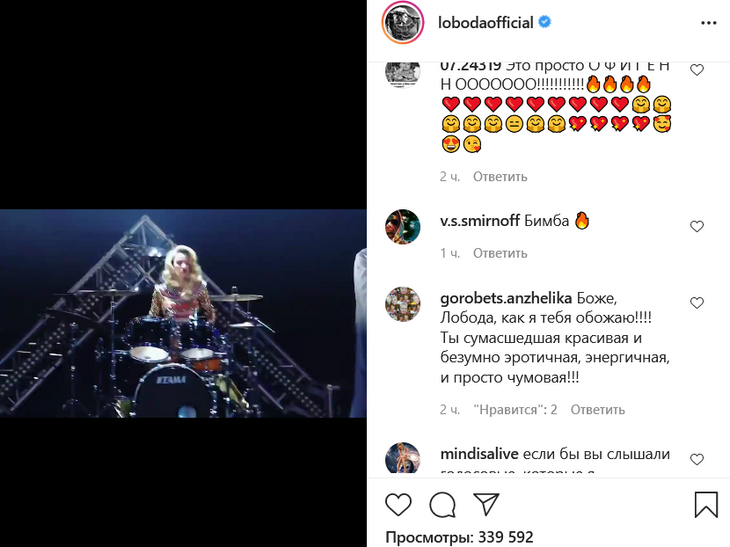Open lobodaofficial profile avatar story

point(403,23)
